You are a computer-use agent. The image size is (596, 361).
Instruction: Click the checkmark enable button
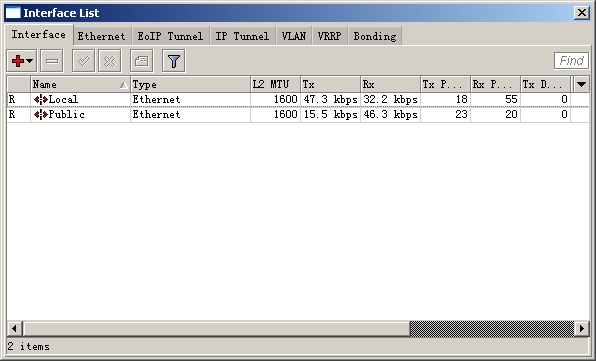point(84,61)
